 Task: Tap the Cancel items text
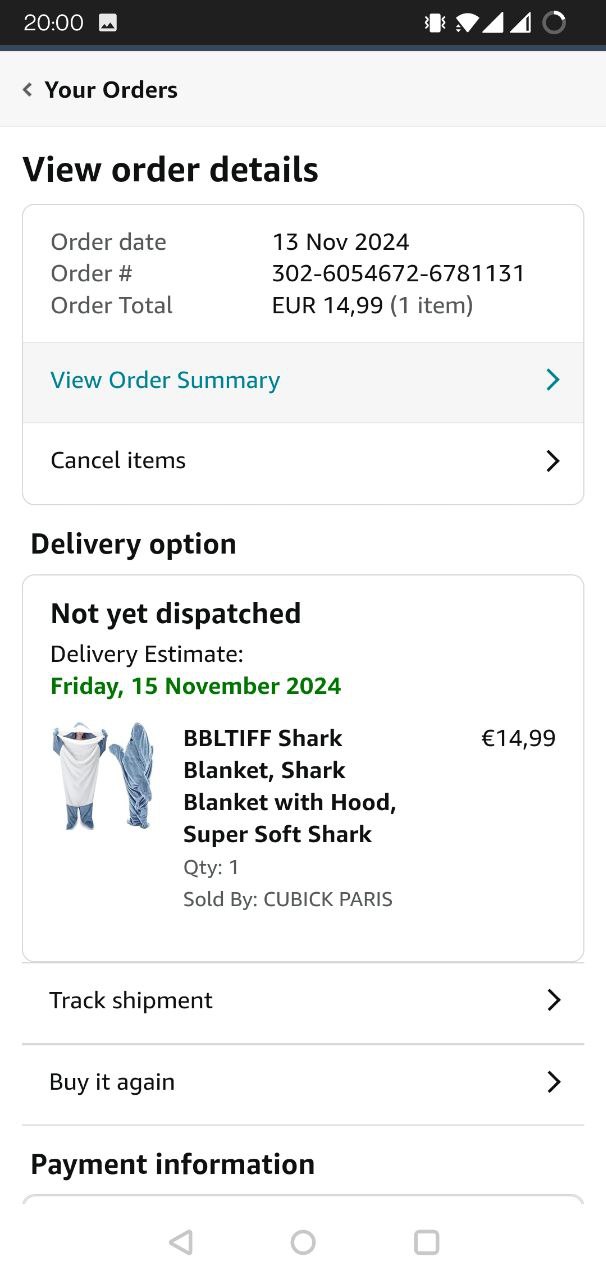click(x=118, y=461)
